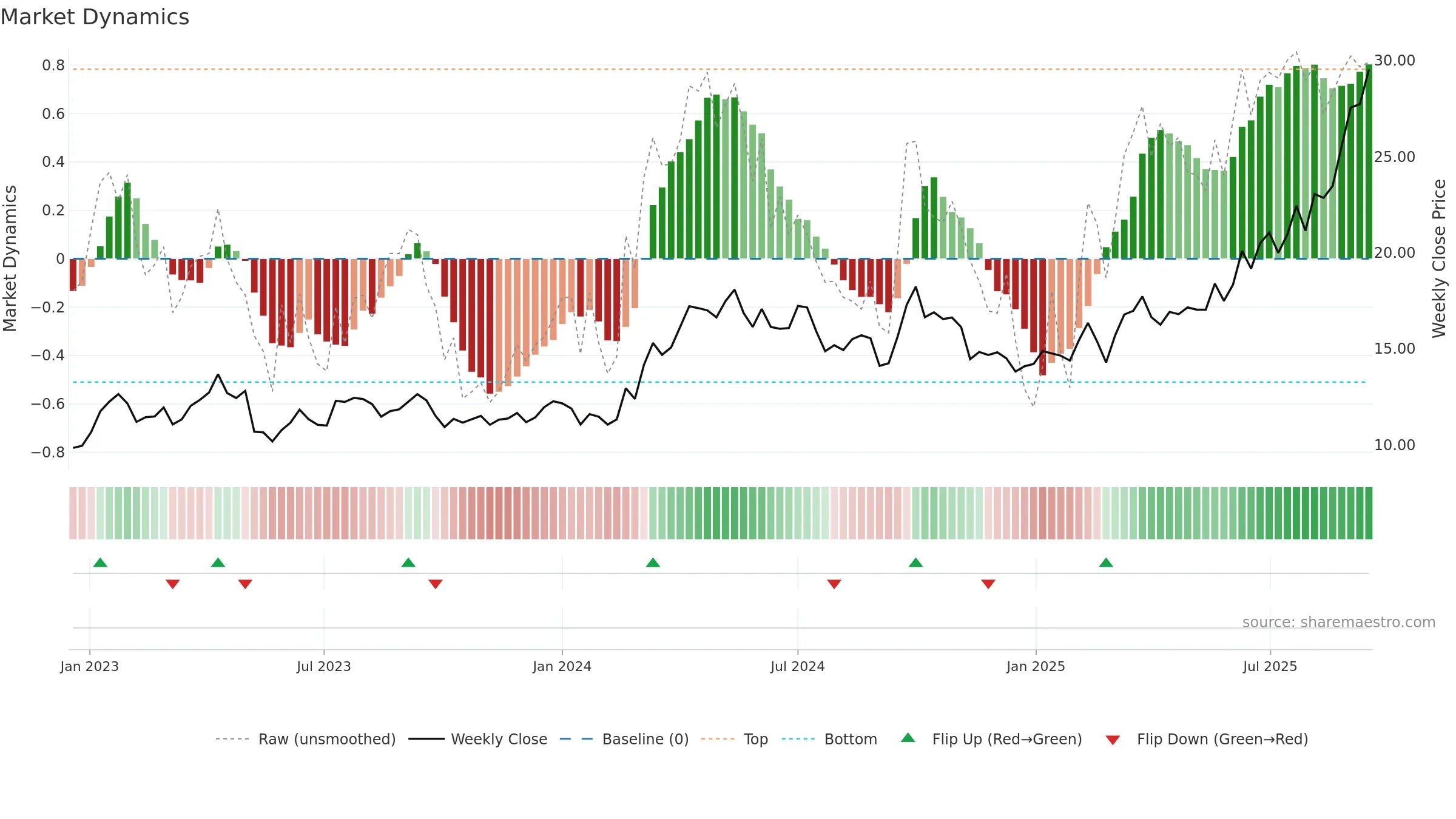Click the 25.00 price axis tick
This screenshot has width=1456, height=819.
1395,157
